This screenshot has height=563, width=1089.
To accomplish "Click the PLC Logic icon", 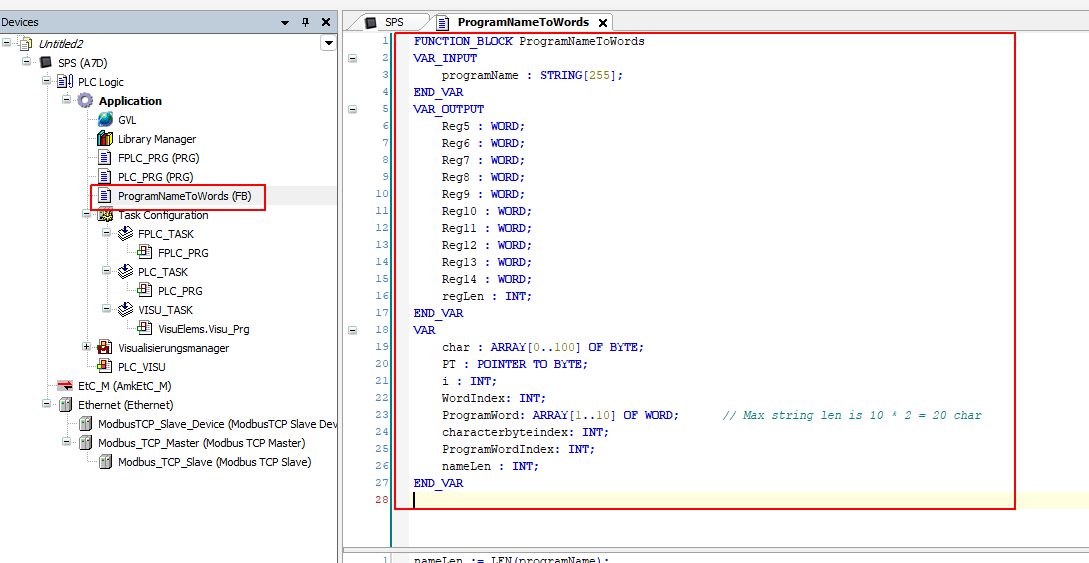I will (67, 82).
